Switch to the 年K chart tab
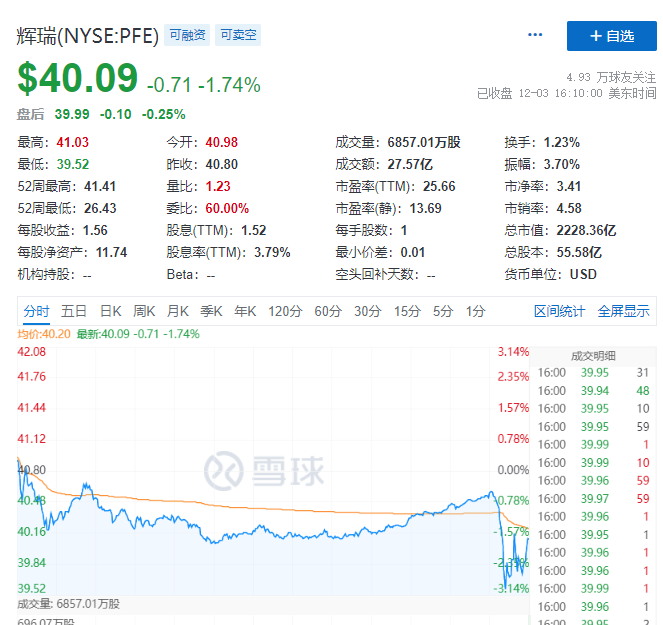The width and height of the screenshot is (663, 625). coord(245,311)
